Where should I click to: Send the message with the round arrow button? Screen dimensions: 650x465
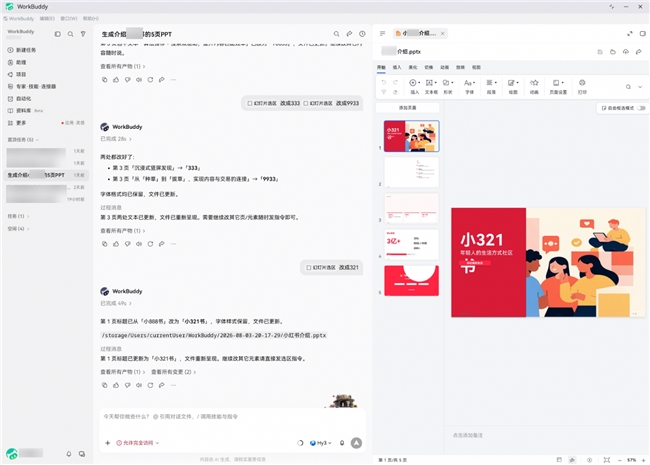point(357,443)
